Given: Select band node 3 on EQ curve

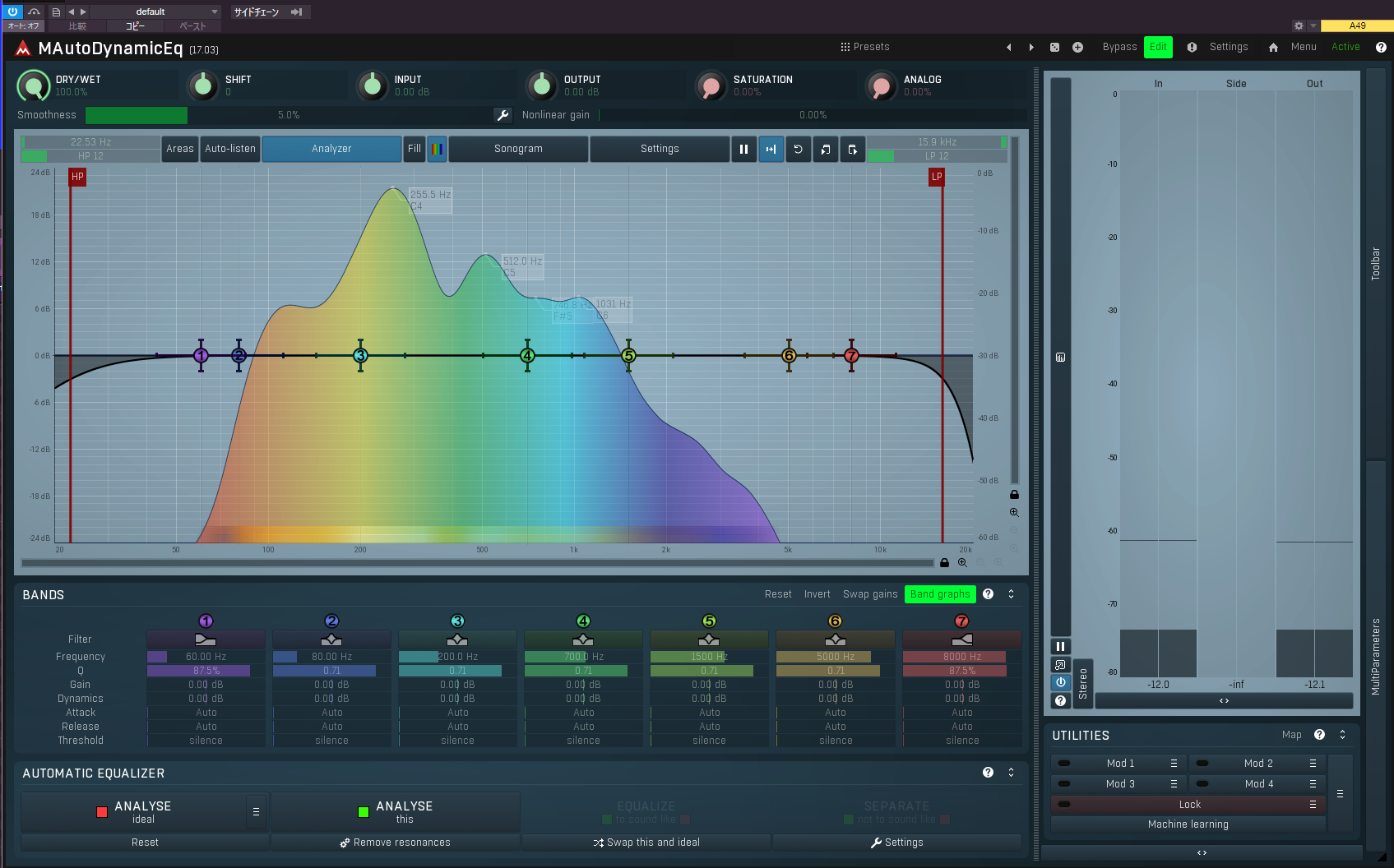Looking at the screenshot, I should tap(360, 356).
